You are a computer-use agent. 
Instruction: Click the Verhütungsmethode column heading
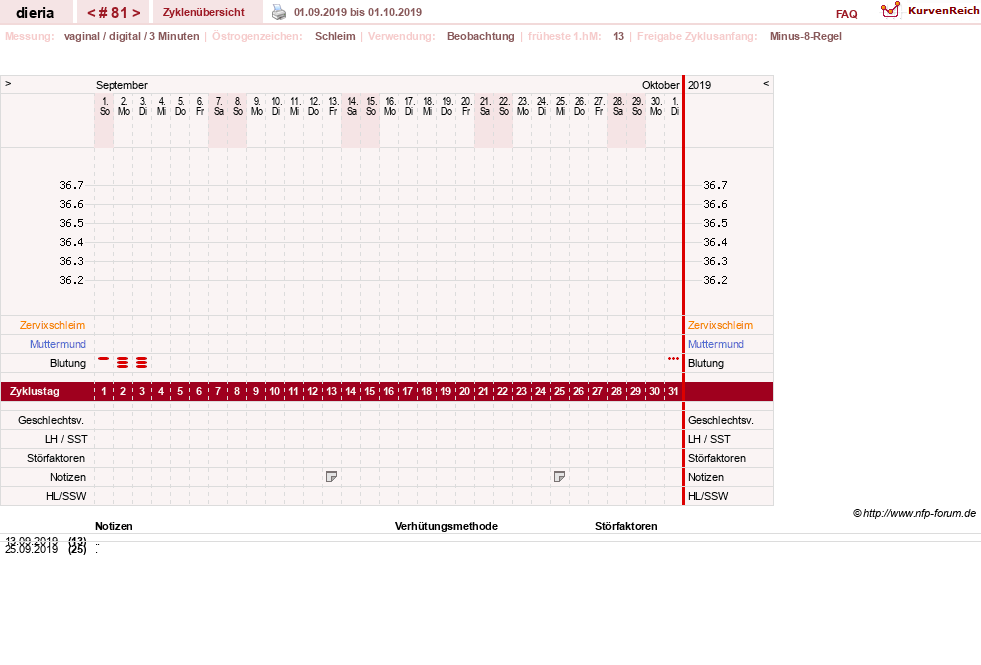446,526
